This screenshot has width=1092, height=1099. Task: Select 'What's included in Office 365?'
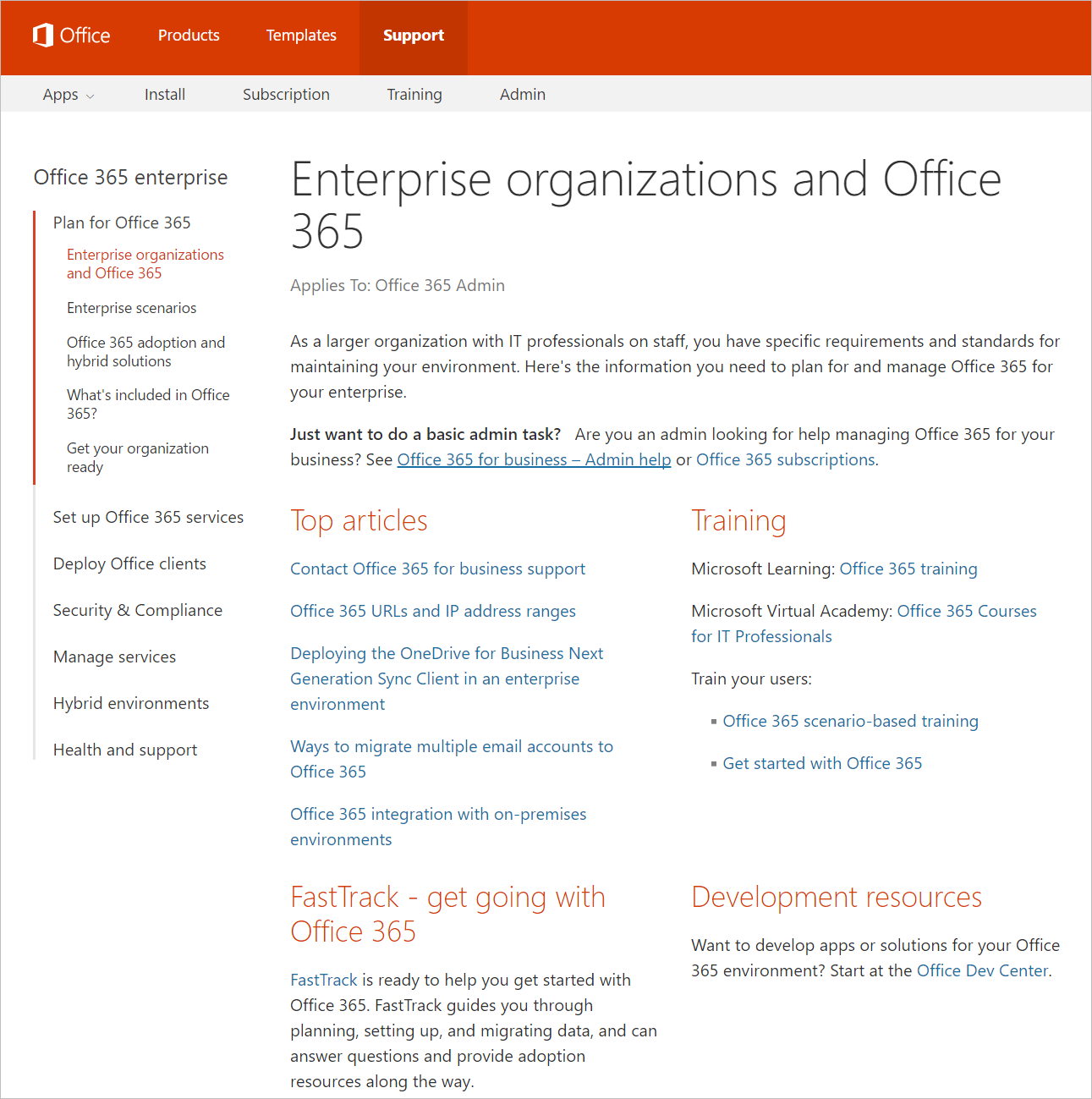click(148, 404)
